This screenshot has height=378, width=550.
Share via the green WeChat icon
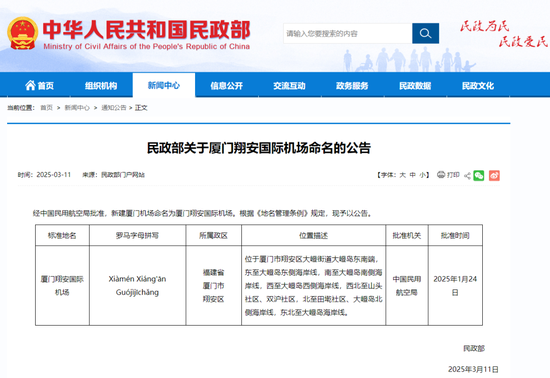tap(478, 175)
